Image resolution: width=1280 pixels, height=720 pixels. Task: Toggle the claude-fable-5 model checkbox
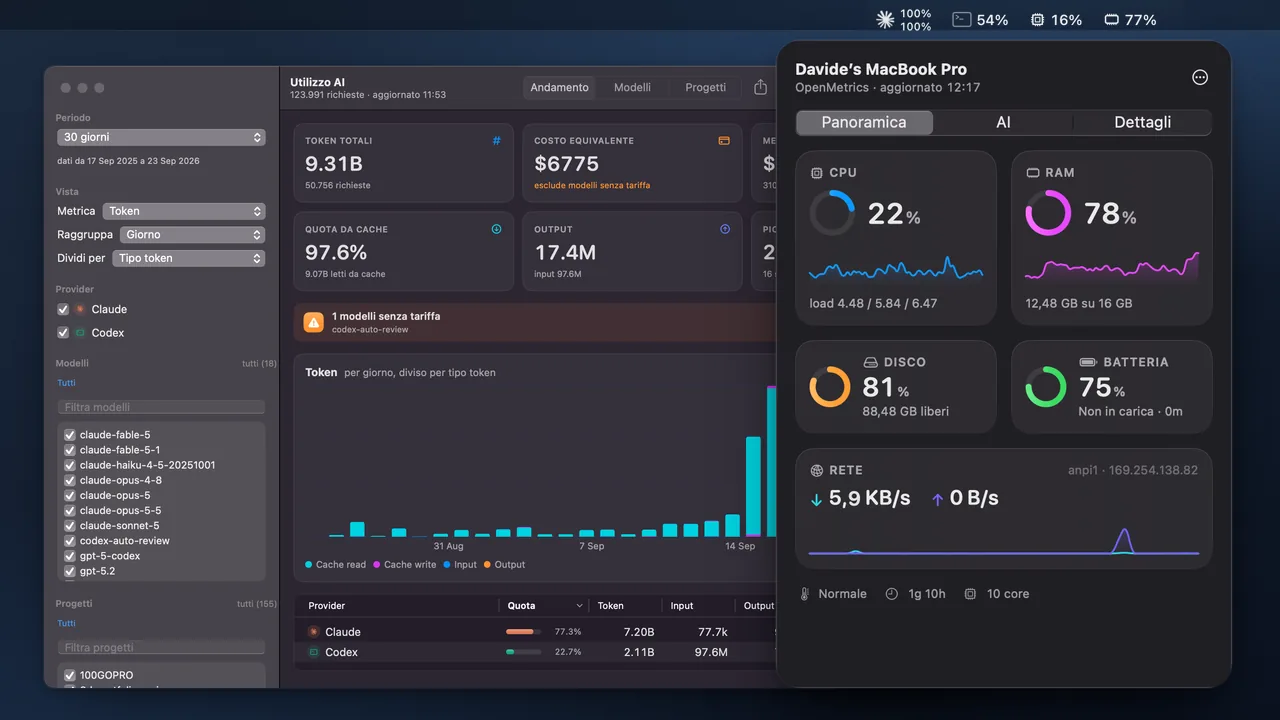point(70,435)
